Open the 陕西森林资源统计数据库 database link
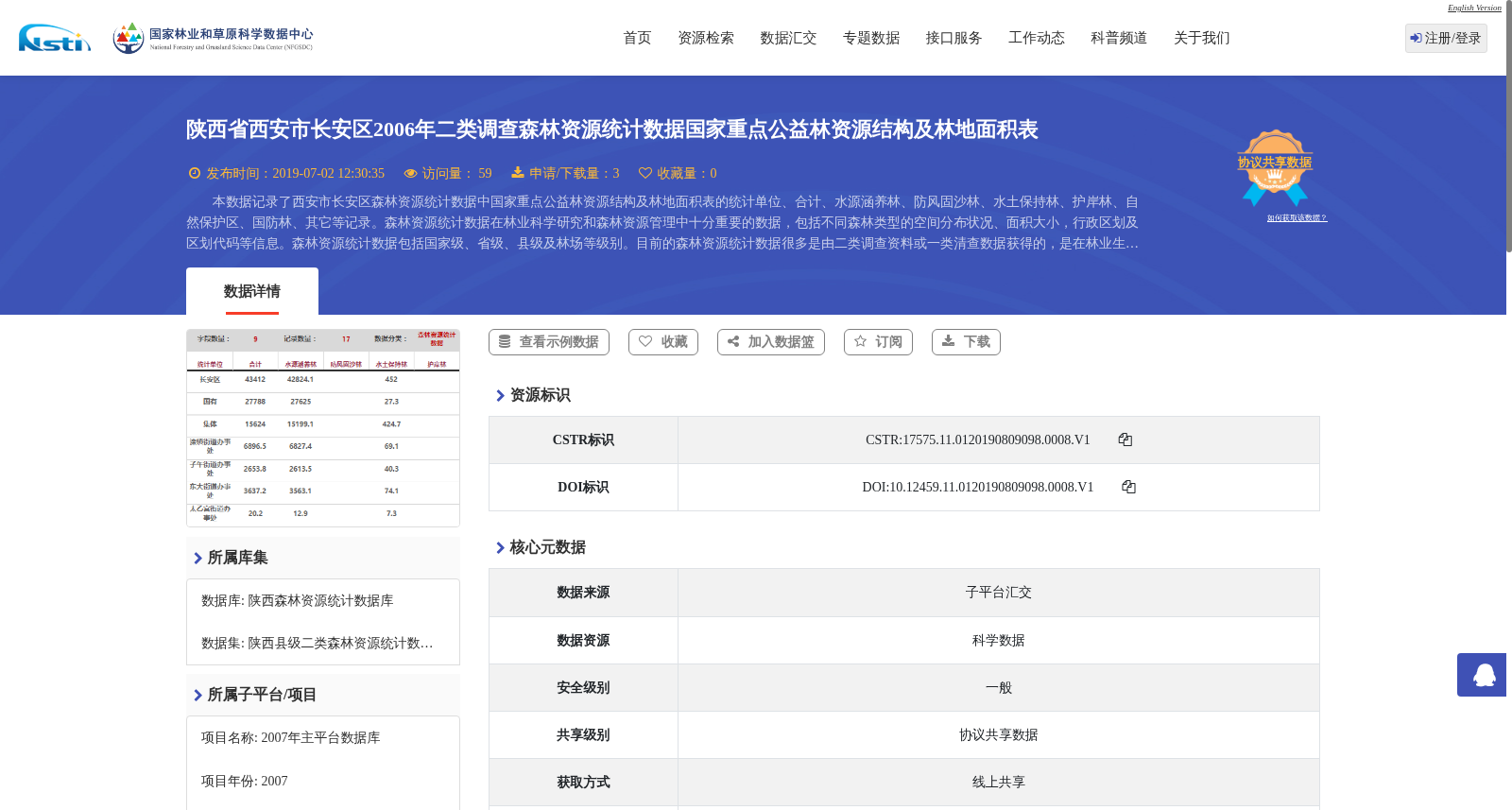 point(320,601)
